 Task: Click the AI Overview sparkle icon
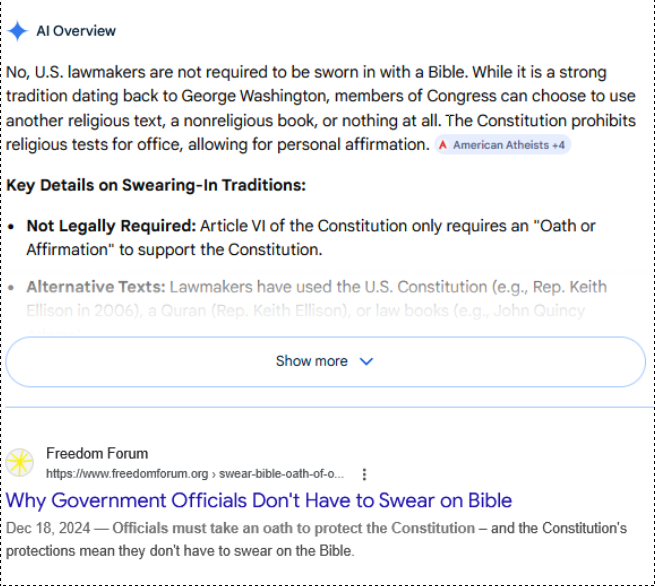point(18,31)
